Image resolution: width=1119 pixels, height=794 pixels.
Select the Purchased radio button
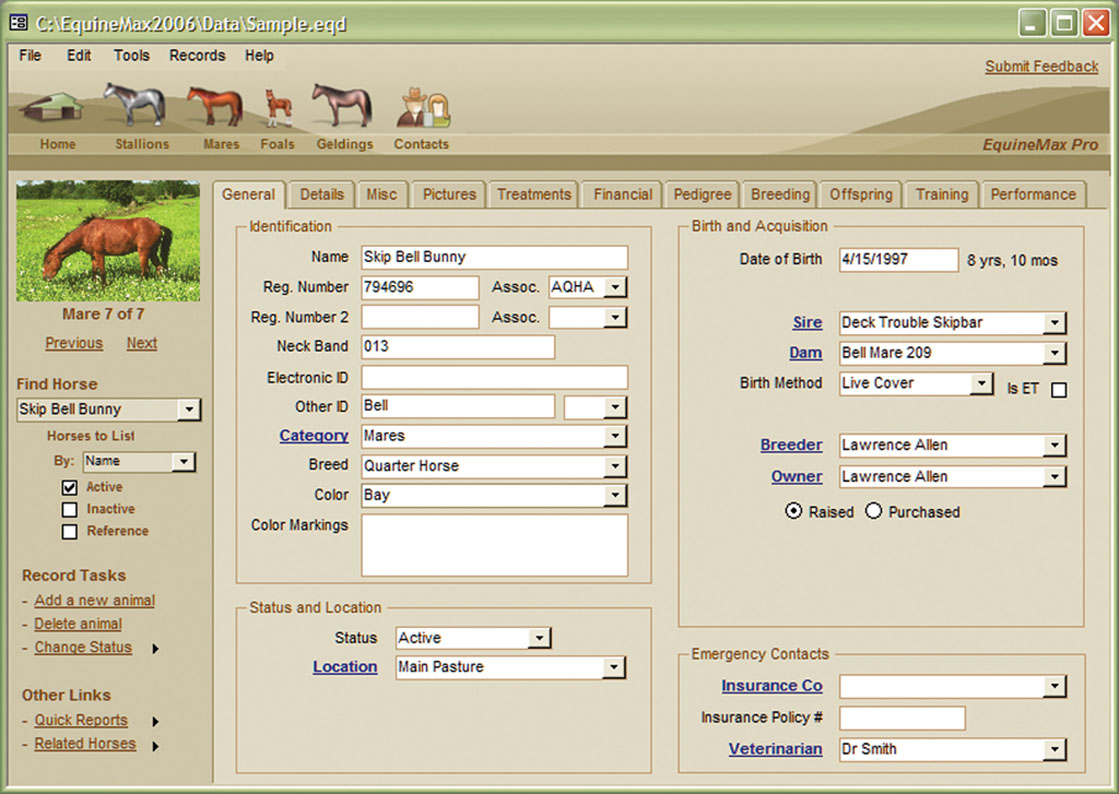[x=874, y=511]
